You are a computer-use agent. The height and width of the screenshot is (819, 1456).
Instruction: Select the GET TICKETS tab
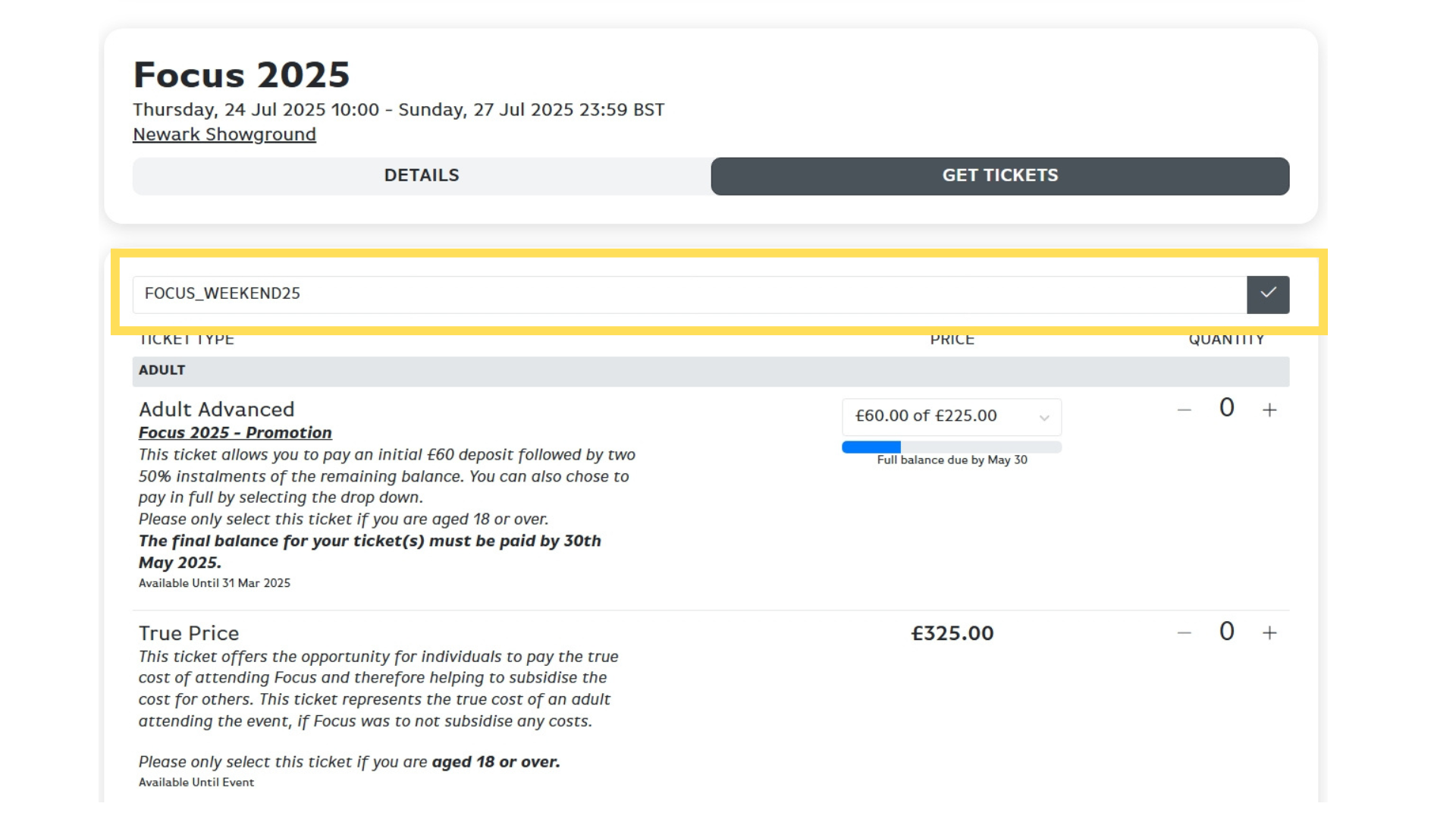tap(1000, 176)
